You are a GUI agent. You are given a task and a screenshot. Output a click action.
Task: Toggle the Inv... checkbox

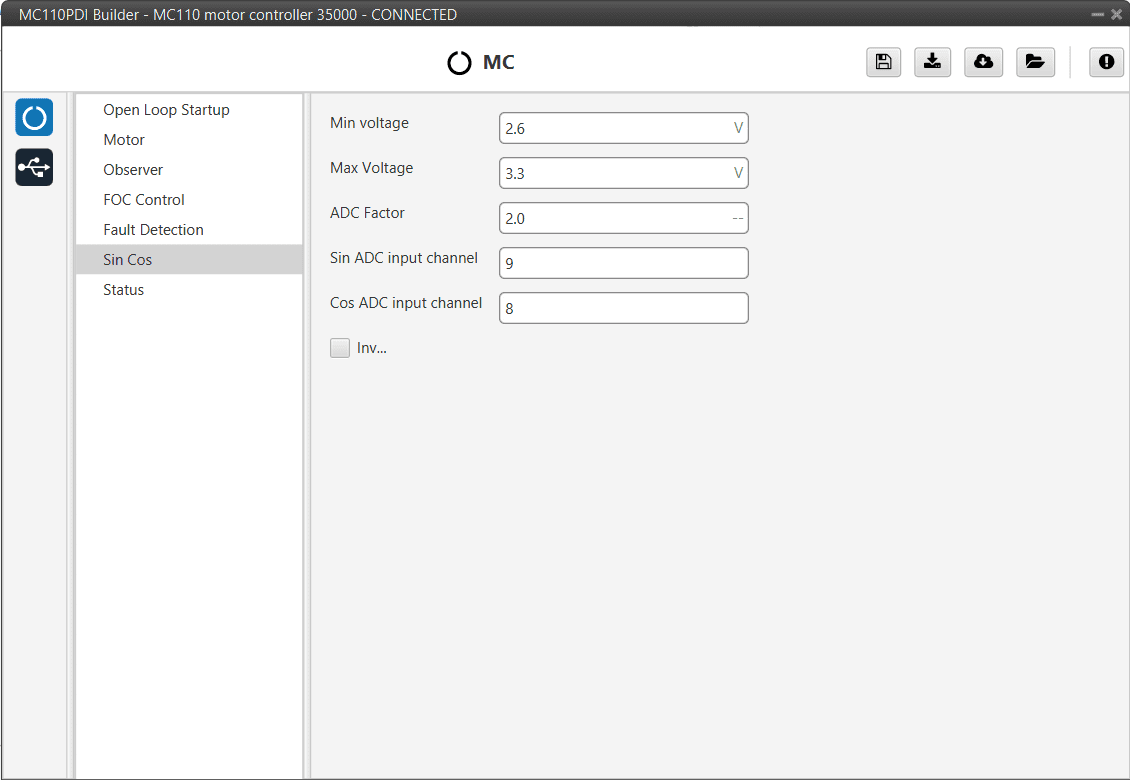(x=339, y=348)
